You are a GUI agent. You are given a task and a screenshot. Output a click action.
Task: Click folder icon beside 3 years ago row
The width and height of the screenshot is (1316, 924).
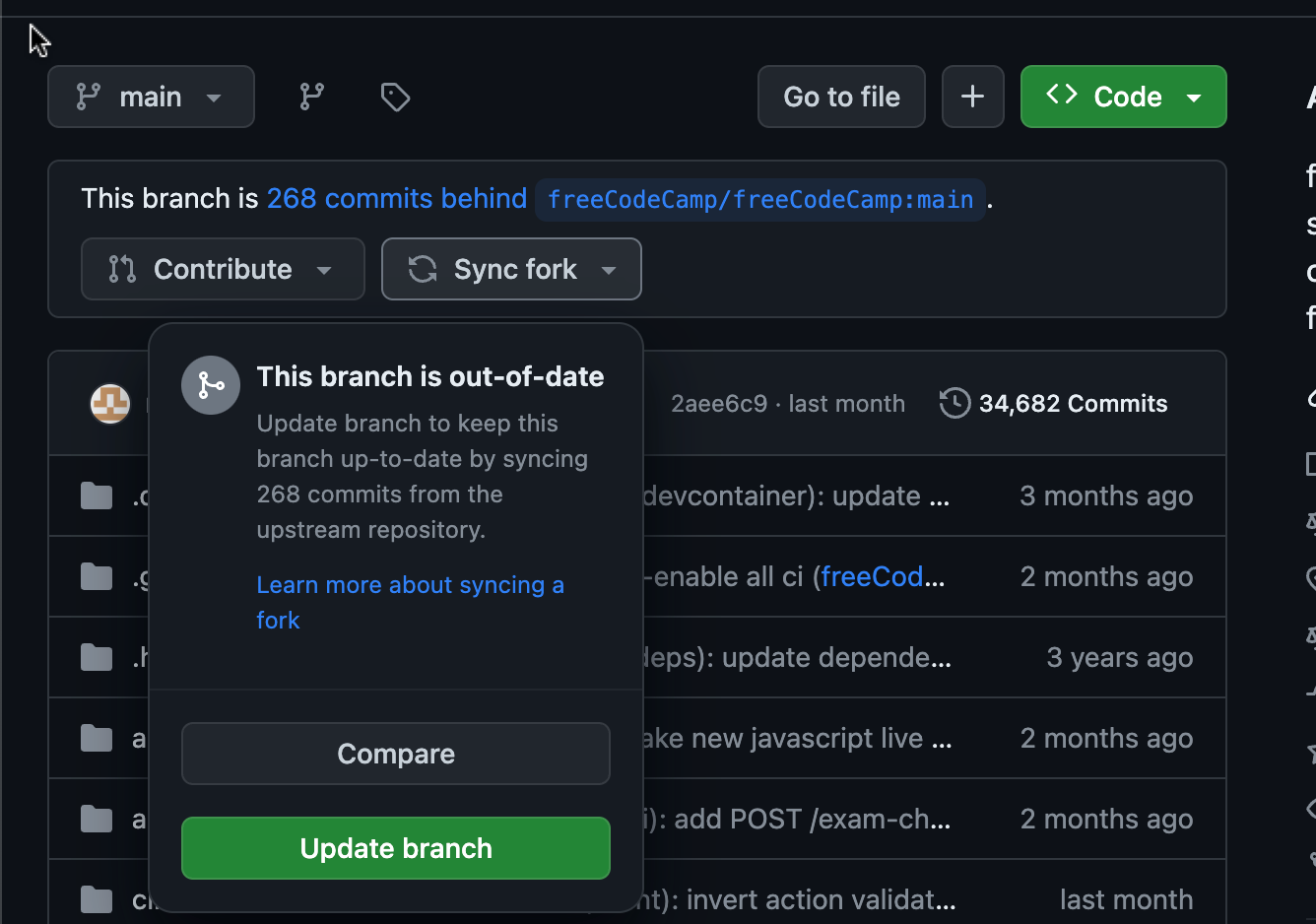pos(97,657)
